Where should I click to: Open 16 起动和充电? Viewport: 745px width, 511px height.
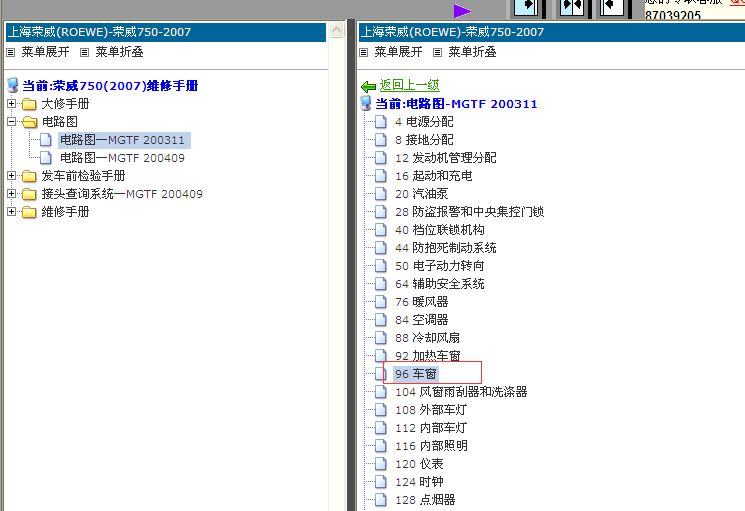tap(434, 176)
